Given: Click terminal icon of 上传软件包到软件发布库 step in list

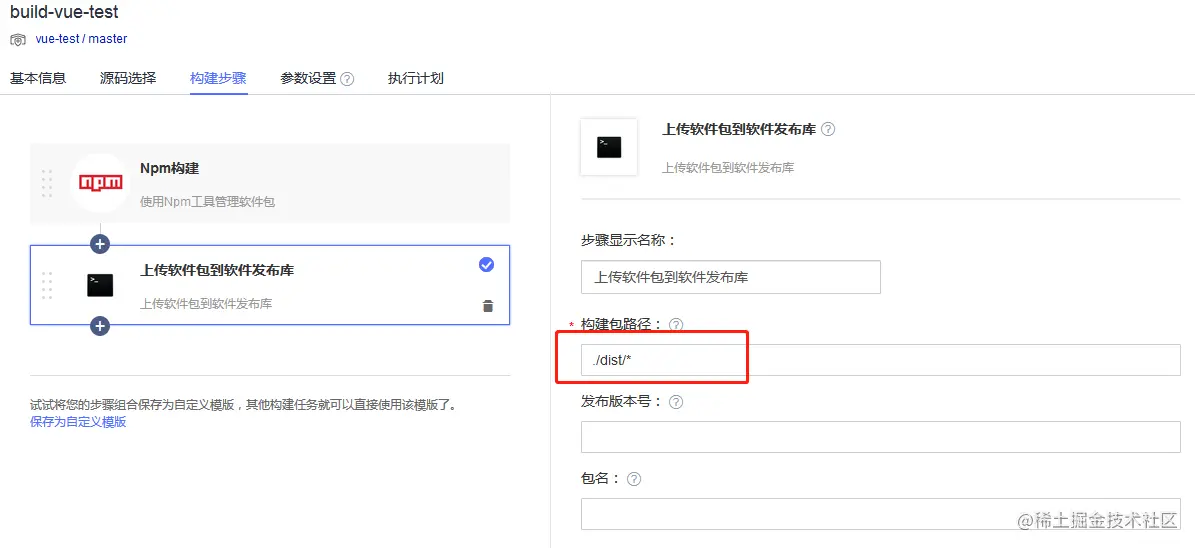Looking at the screenshot, I should pos(100,285).
